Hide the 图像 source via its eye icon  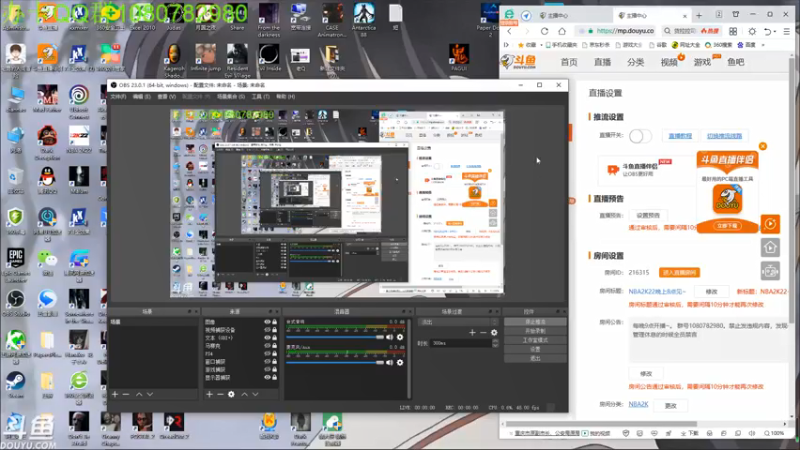click(267, 322)
